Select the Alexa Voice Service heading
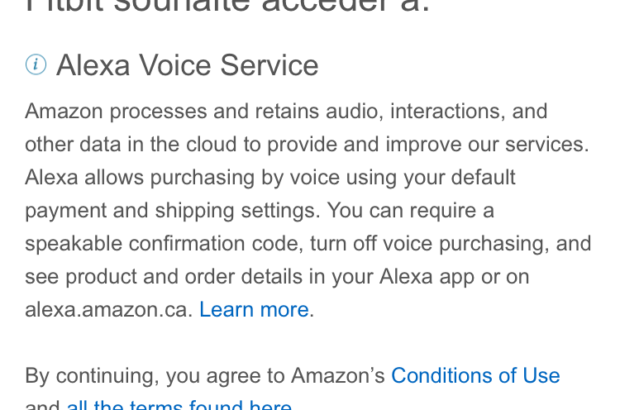The height and width of the screenshot is (410, 620). (187, 66)
